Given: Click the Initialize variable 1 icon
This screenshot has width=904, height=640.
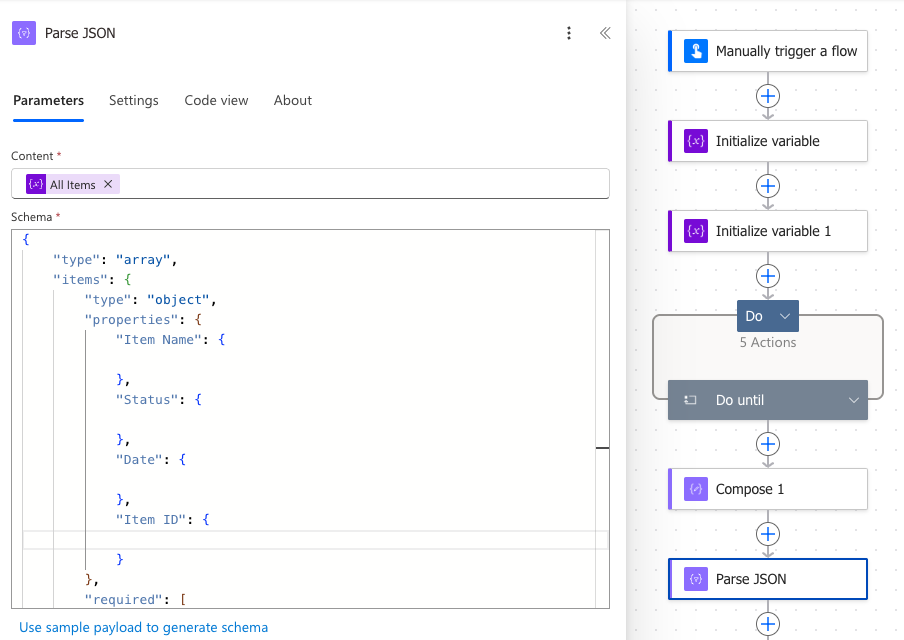Looking at the screenshot, I should click(696, 231).
